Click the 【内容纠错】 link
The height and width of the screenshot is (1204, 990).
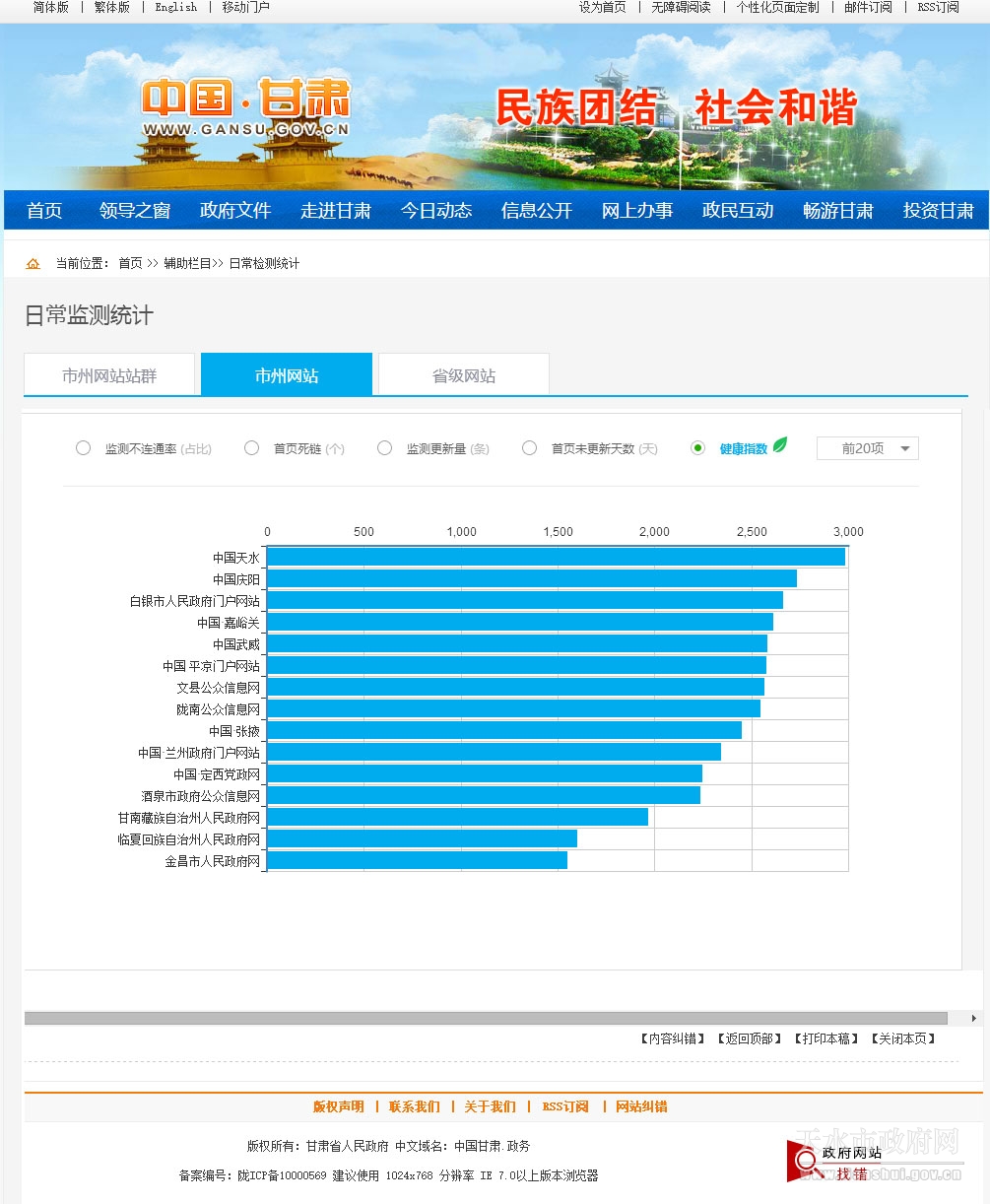point(673,1038)
